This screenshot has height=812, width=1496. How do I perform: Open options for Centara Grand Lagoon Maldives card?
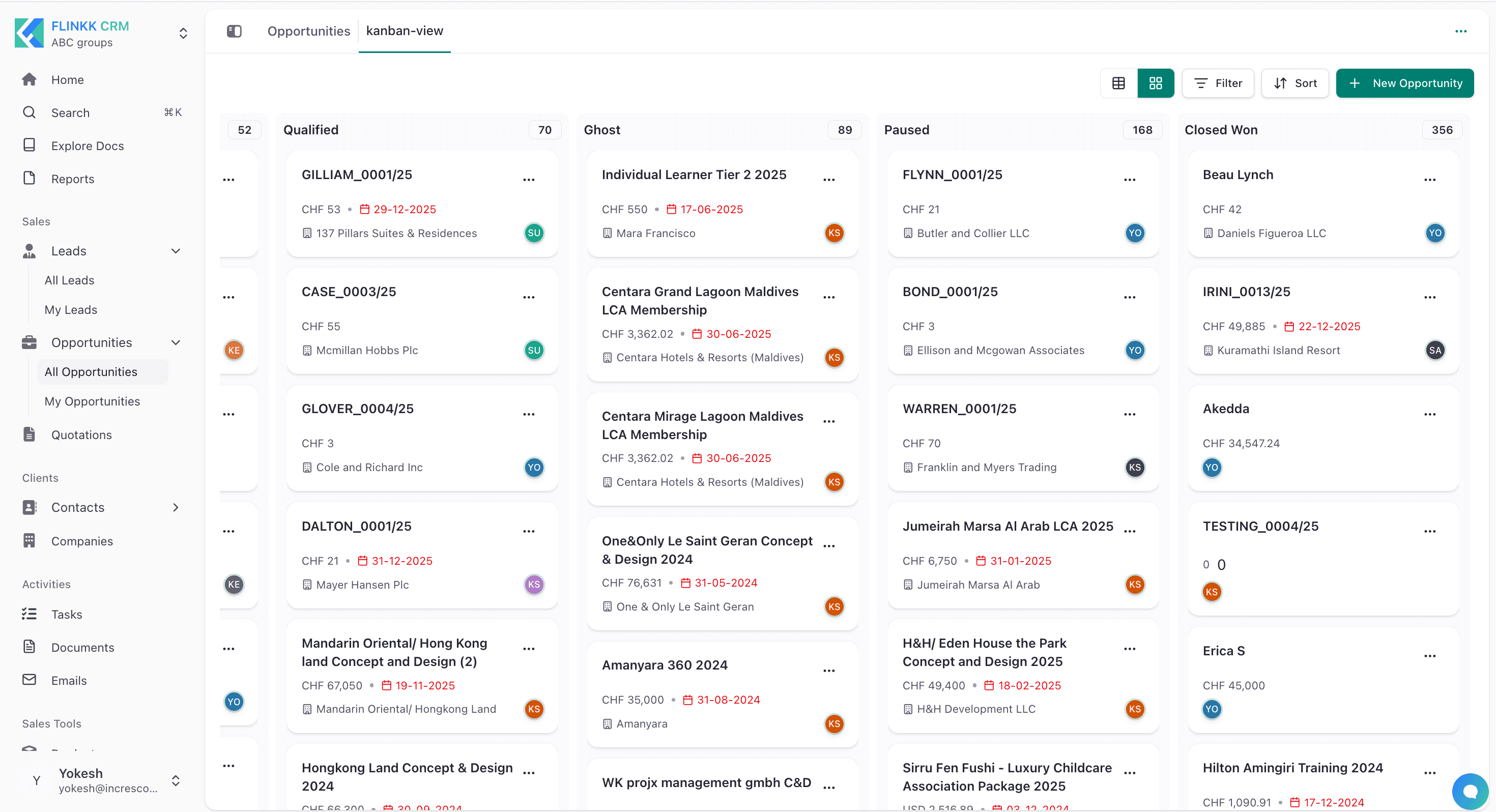(x=829, y=297)
